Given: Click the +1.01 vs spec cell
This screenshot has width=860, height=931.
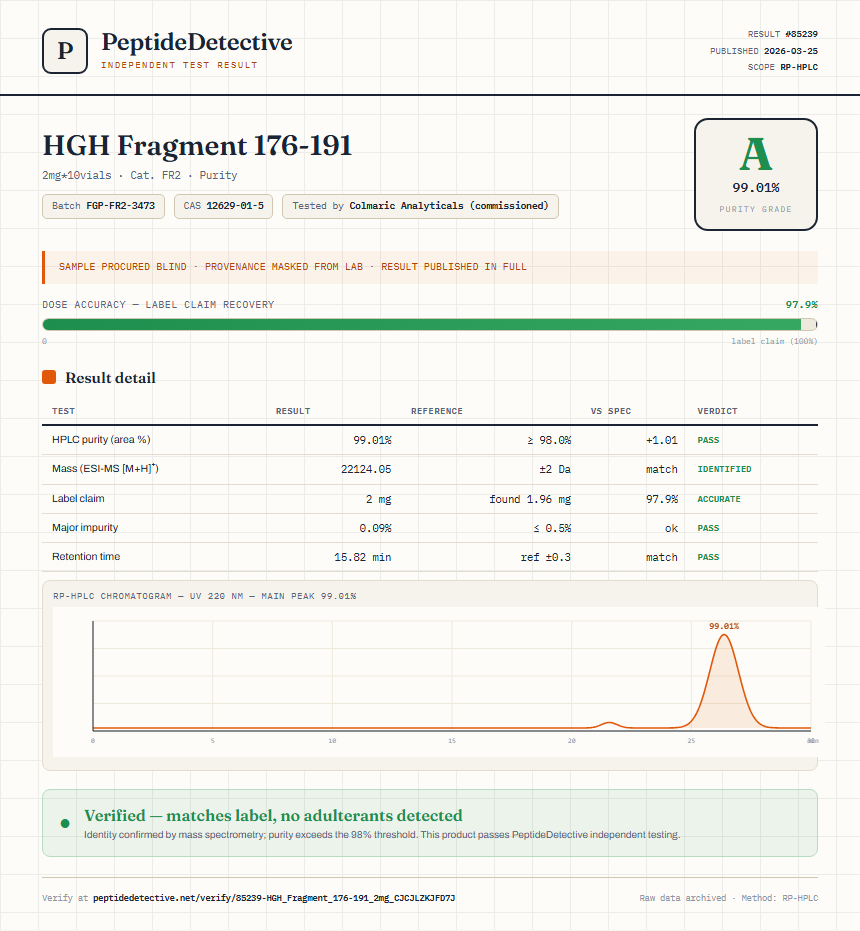Looking at the screenshot, I should (x=662, y=440).
